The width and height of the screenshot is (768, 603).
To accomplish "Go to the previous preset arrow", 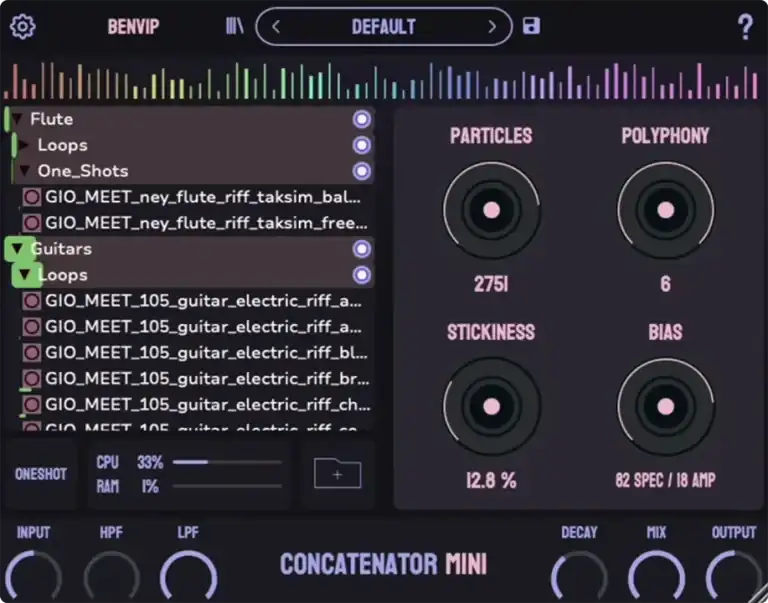I will [276, 27].
